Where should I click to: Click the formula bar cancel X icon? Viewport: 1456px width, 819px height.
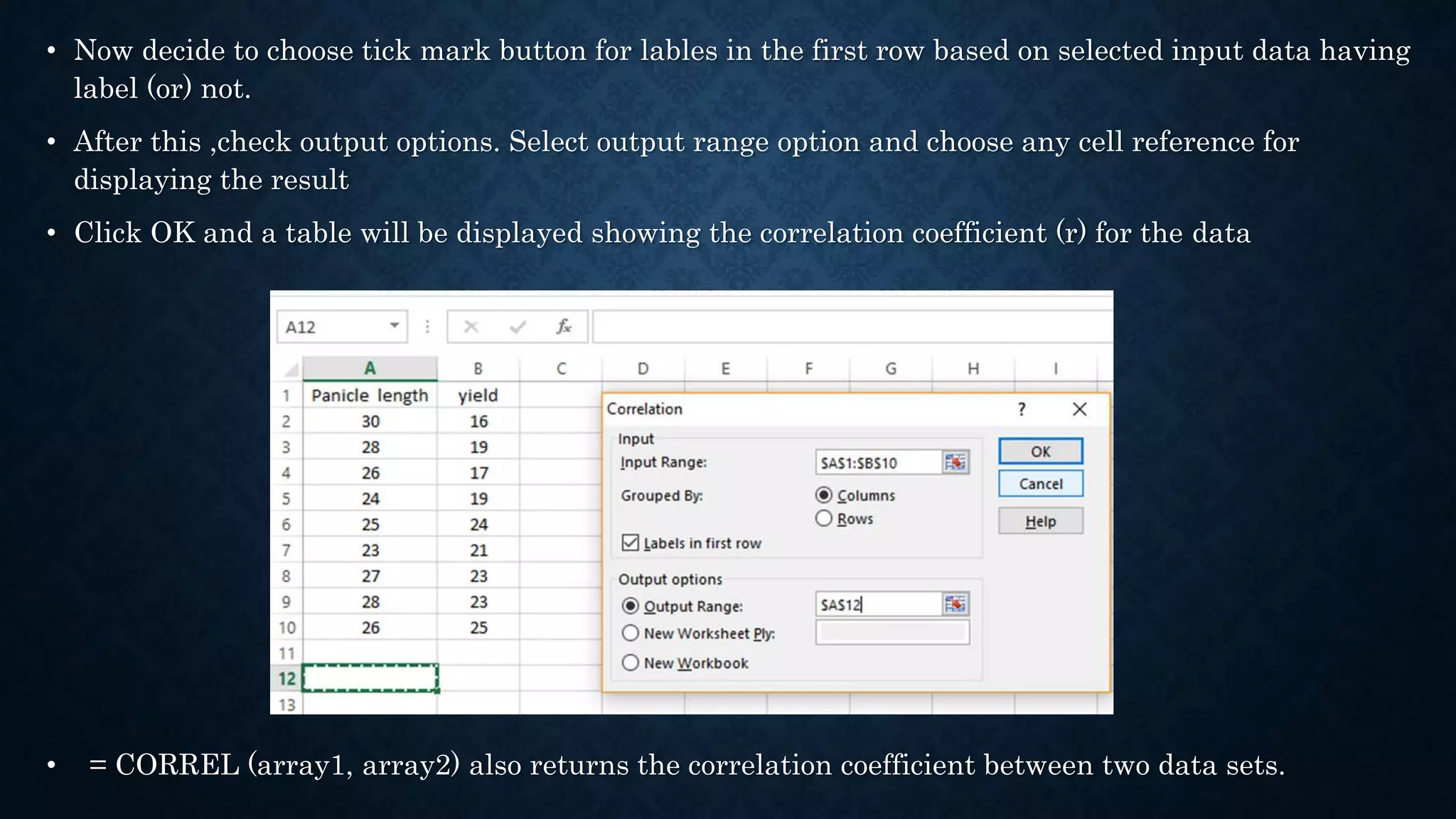pos(471,327)
